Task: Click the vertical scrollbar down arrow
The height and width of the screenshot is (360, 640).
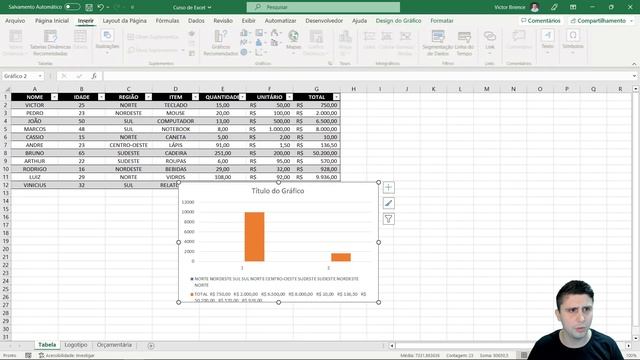Action: (x=636, y=338)
